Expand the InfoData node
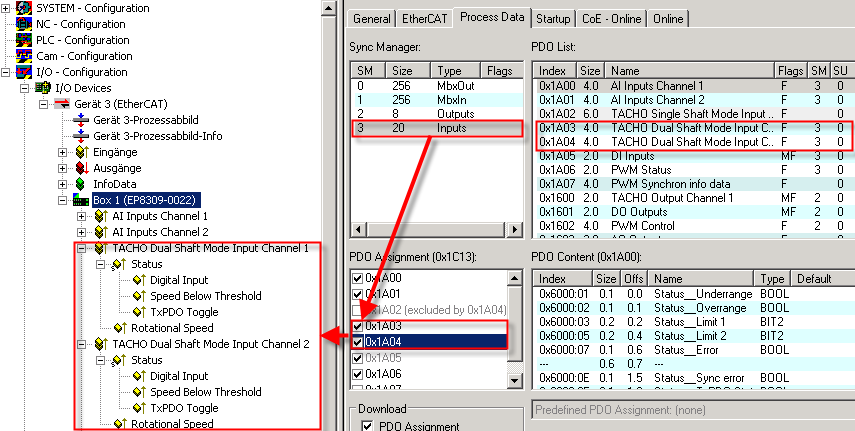Viewport: 855px width, 431px height. (x=63, y=184)
